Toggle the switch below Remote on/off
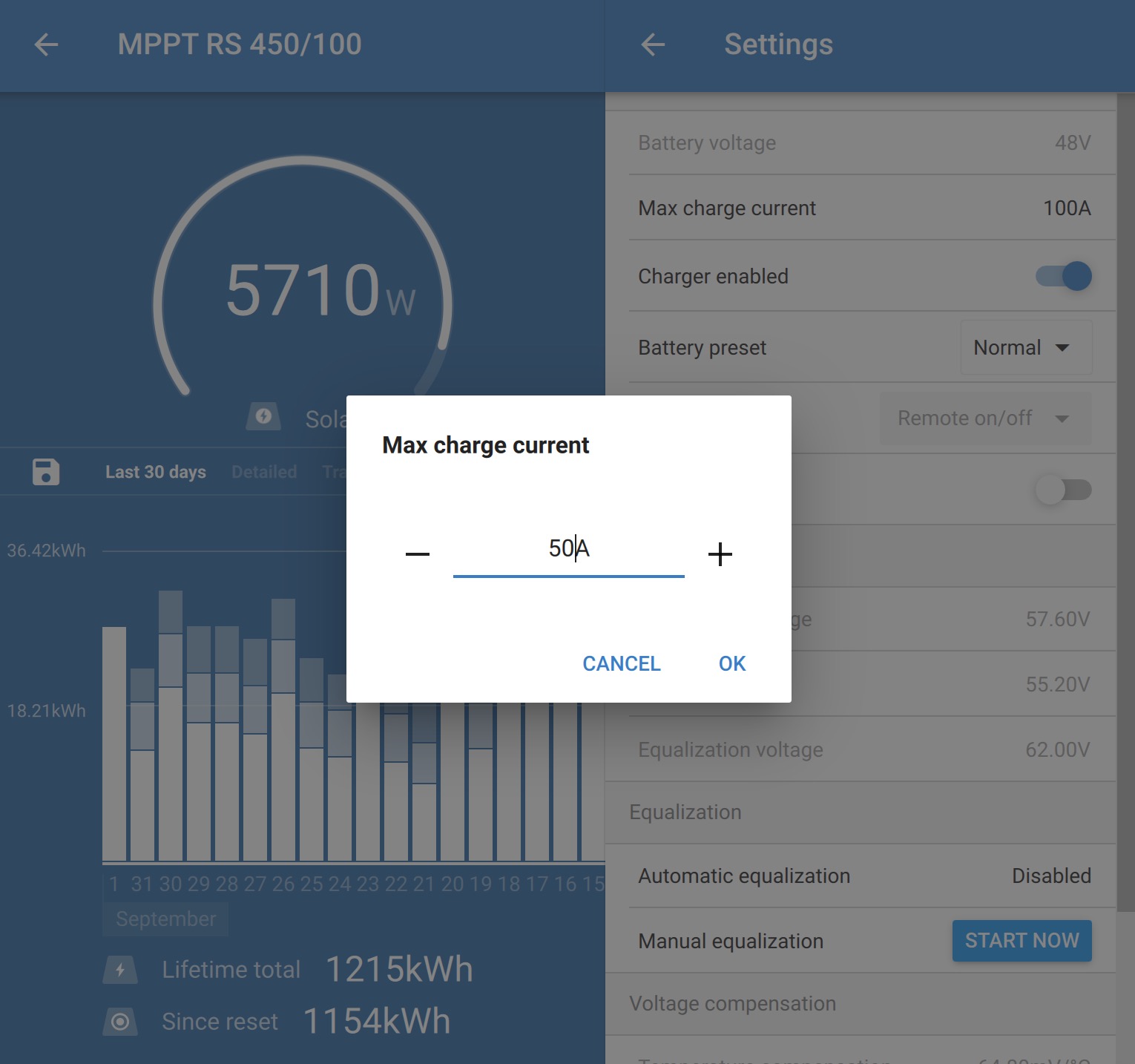The width and height of the screenshot is (1135, 1064). pos(1063,490)
